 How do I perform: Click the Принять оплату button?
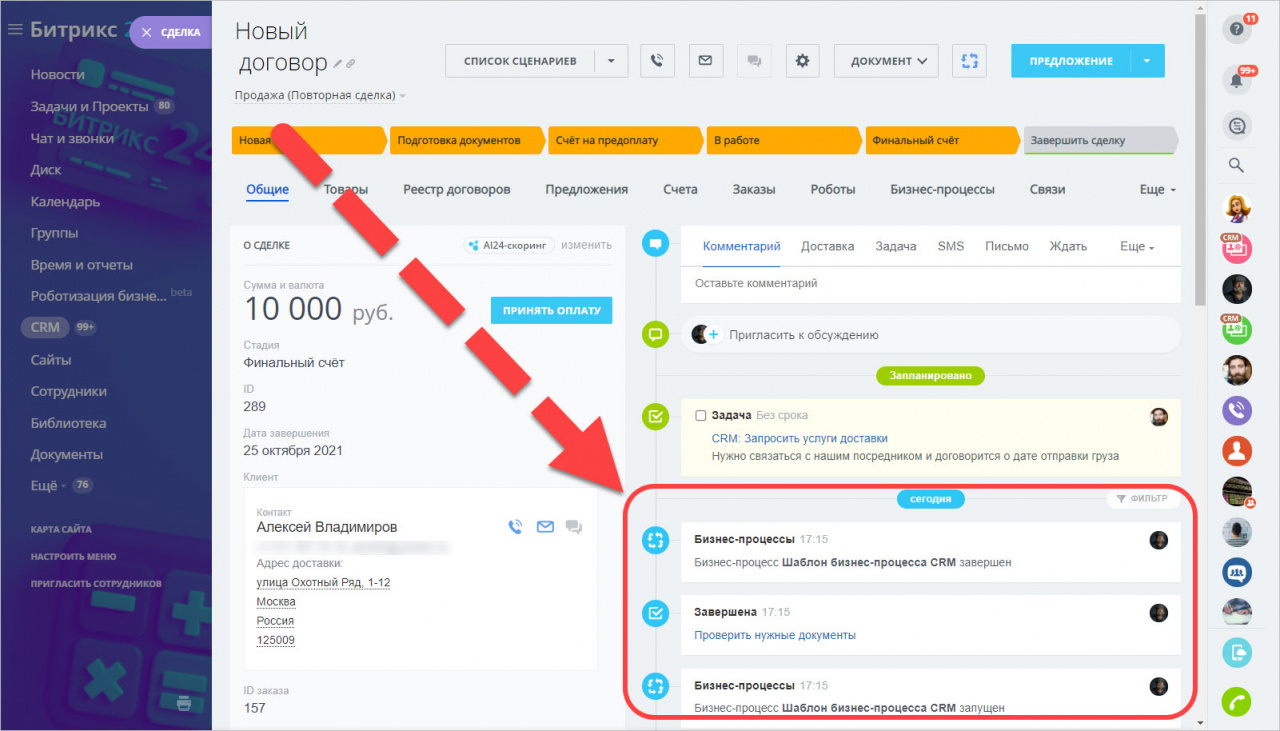pos(551,310)
